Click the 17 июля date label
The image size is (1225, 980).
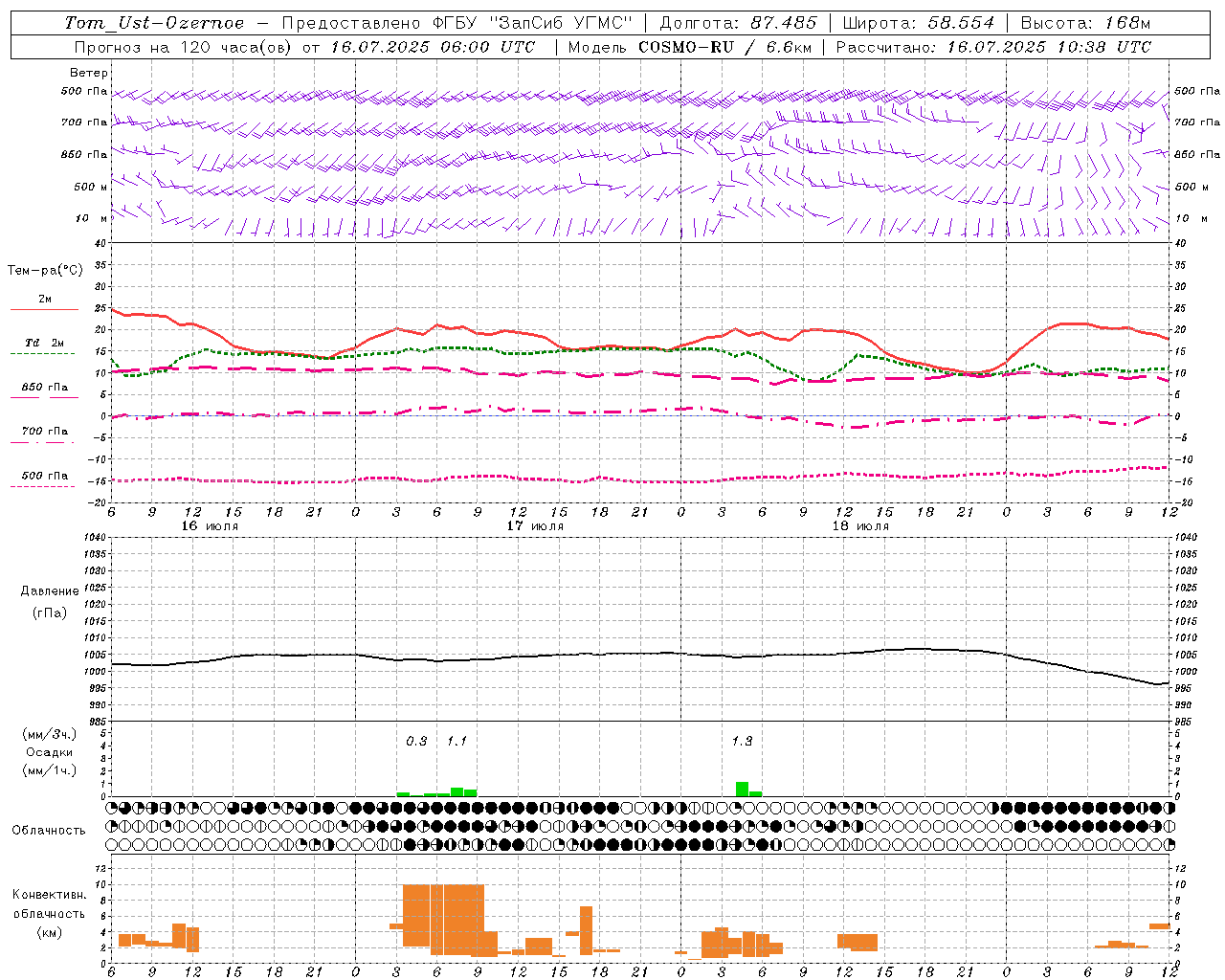535,525
